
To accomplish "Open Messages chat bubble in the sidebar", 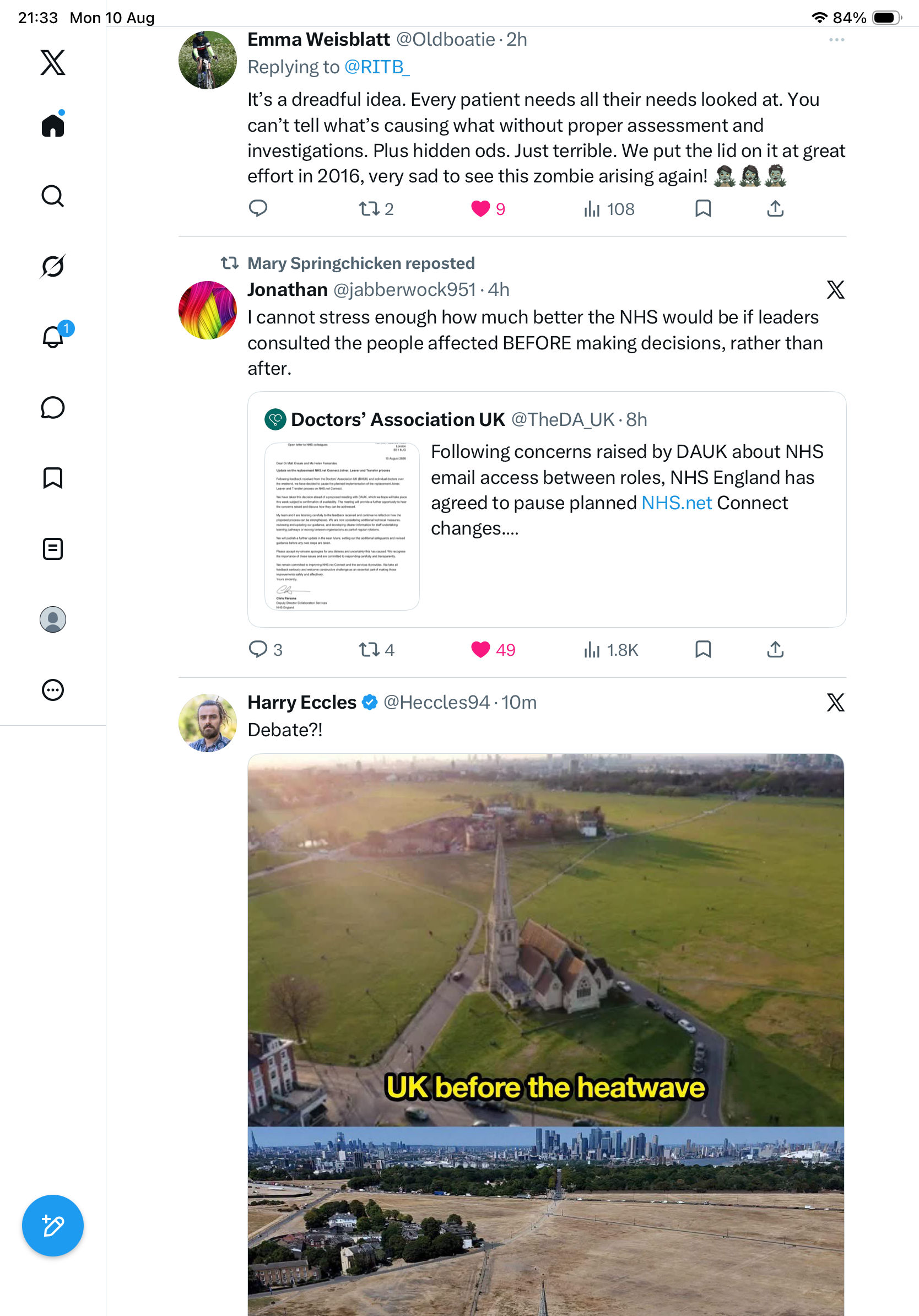I will coord(53,407).
